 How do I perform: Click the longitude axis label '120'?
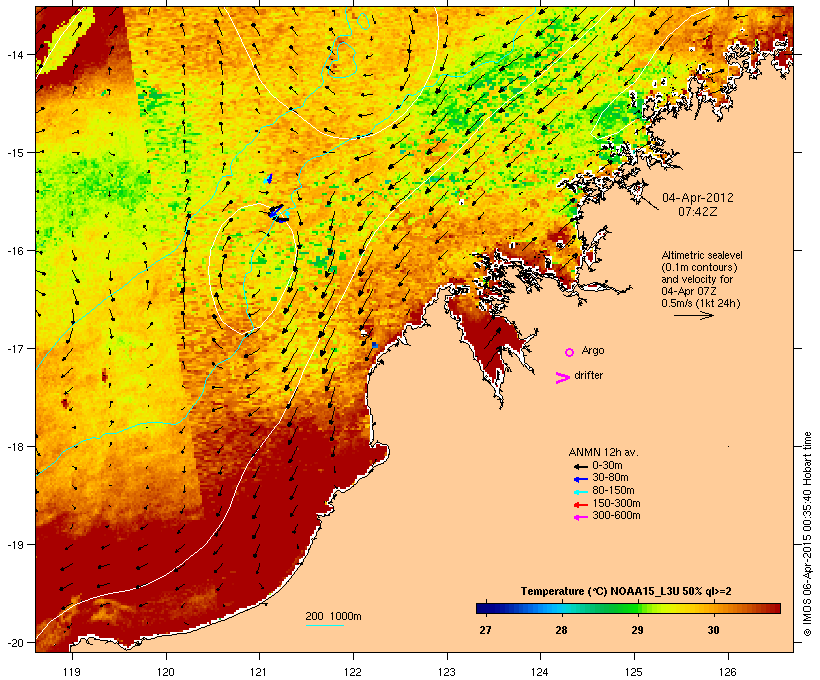166,672
